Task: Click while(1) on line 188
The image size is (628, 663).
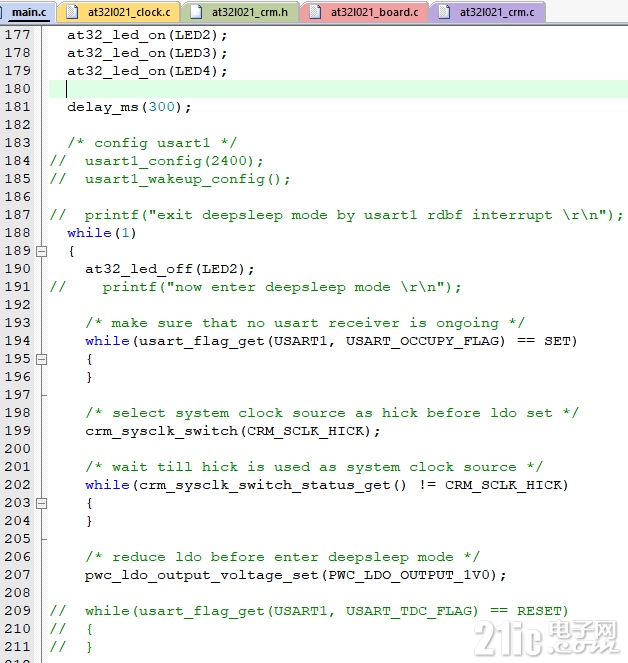Action: (x=101, y=233)
